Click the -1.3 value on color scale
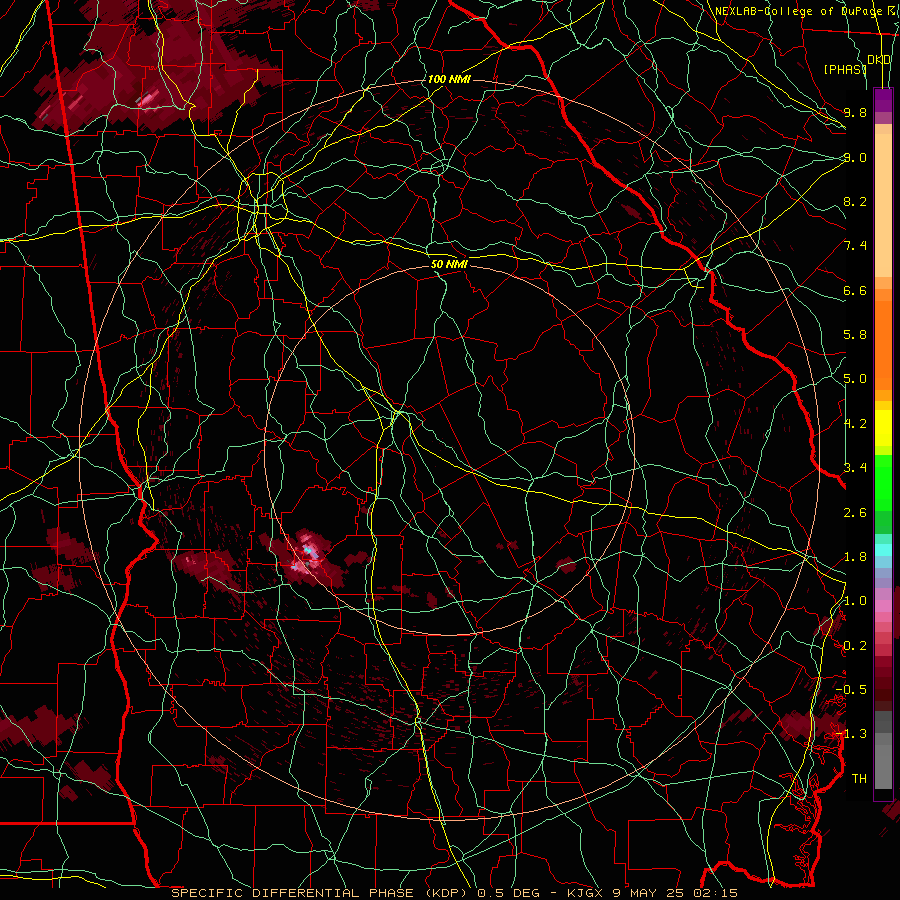Screen dimensions: 900x900 (851, 734)
